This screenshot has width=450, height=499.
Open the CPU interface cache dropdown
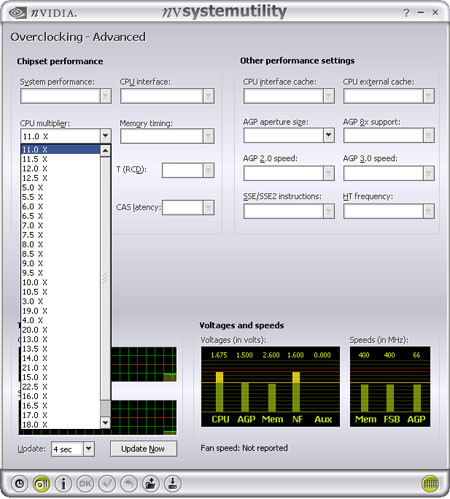point(289,96)
